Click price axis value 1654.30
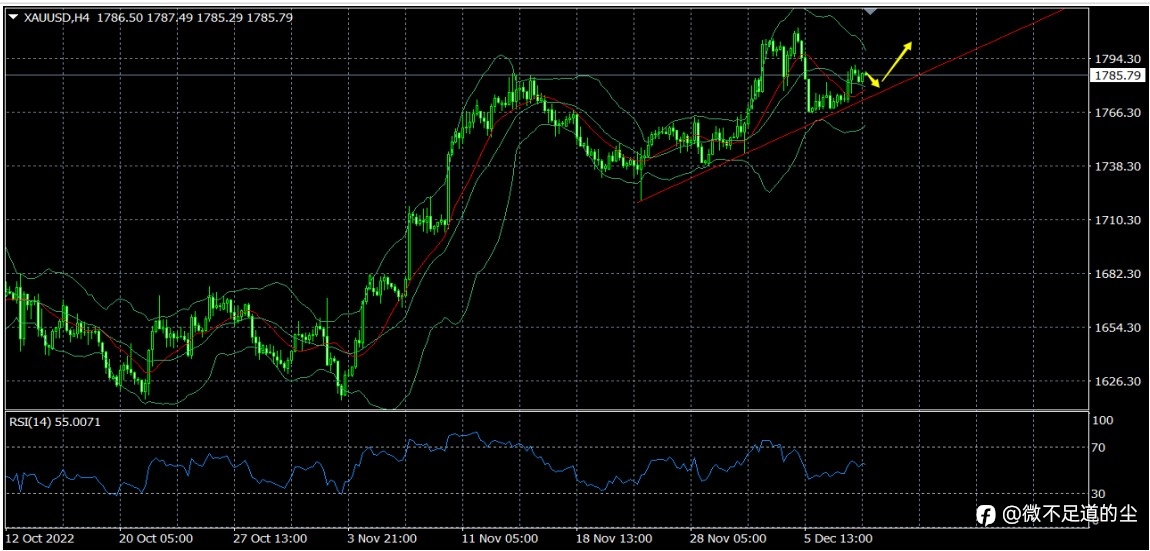 click(1117, 327)
